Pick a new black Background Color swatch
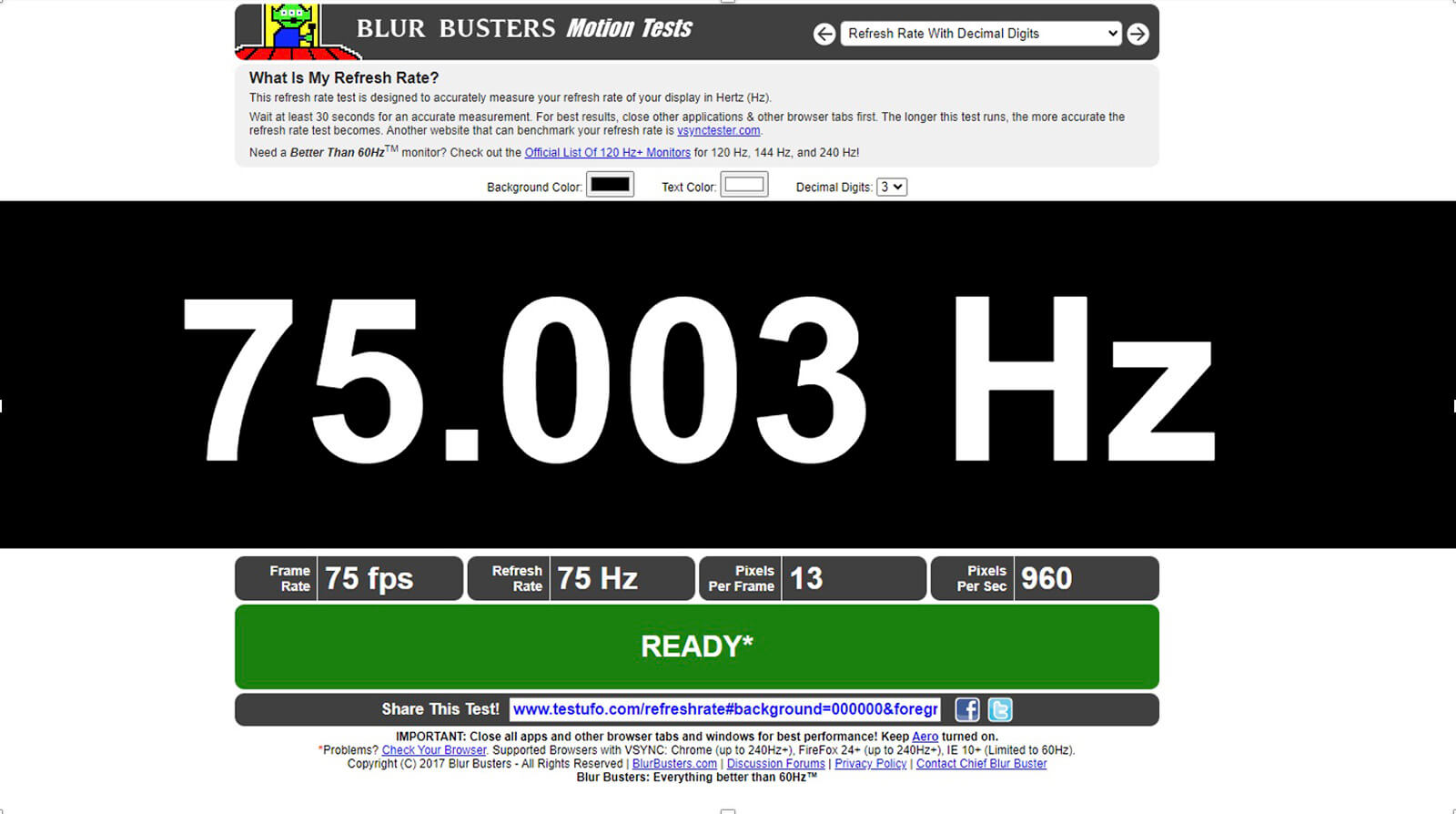Image resolution: width=1456 pixels, height=814 pixels. [x=610, y=185]
